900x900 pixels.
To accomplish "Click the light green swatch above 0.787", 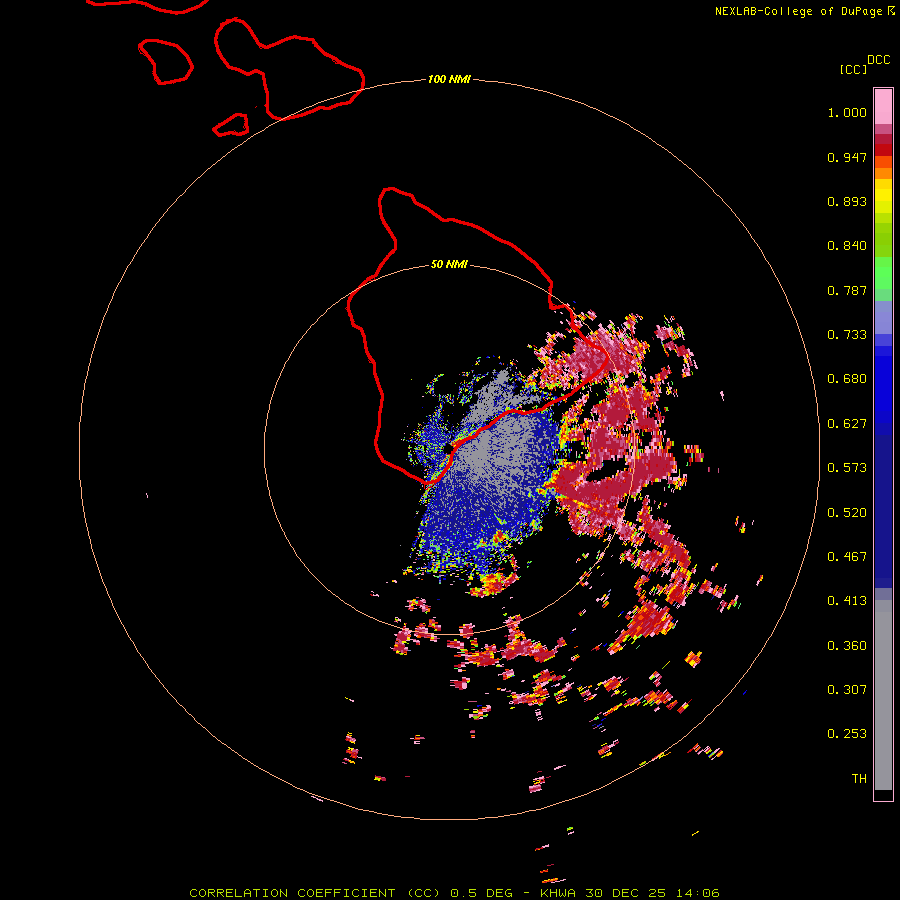I will point(883,273).
